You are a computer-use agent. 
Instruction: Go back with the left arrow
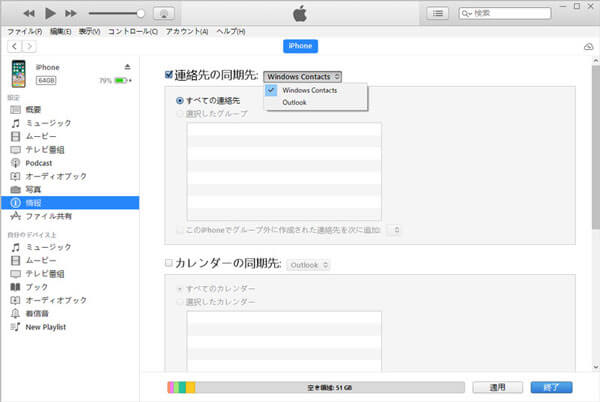coord(15,46)
